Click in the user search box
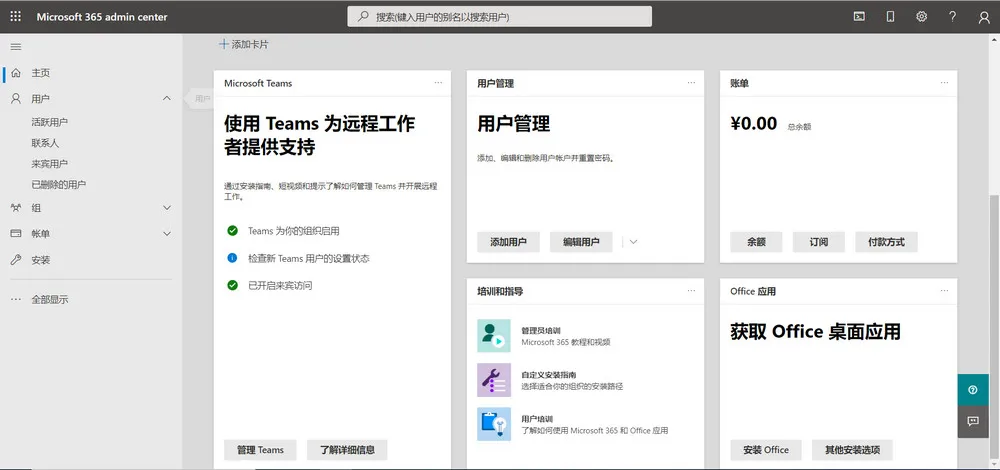This screenshot has height=470, width=1000. (x=500, y=17)
